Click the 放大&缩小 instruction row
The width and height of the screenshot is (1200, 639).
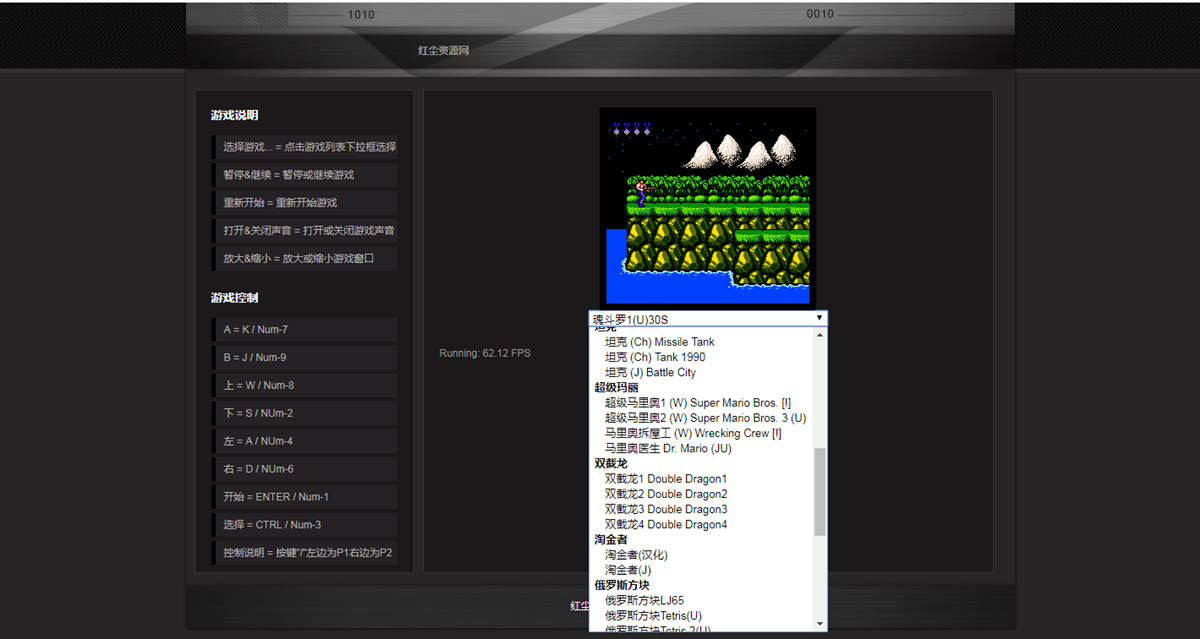tap(305, 259)
